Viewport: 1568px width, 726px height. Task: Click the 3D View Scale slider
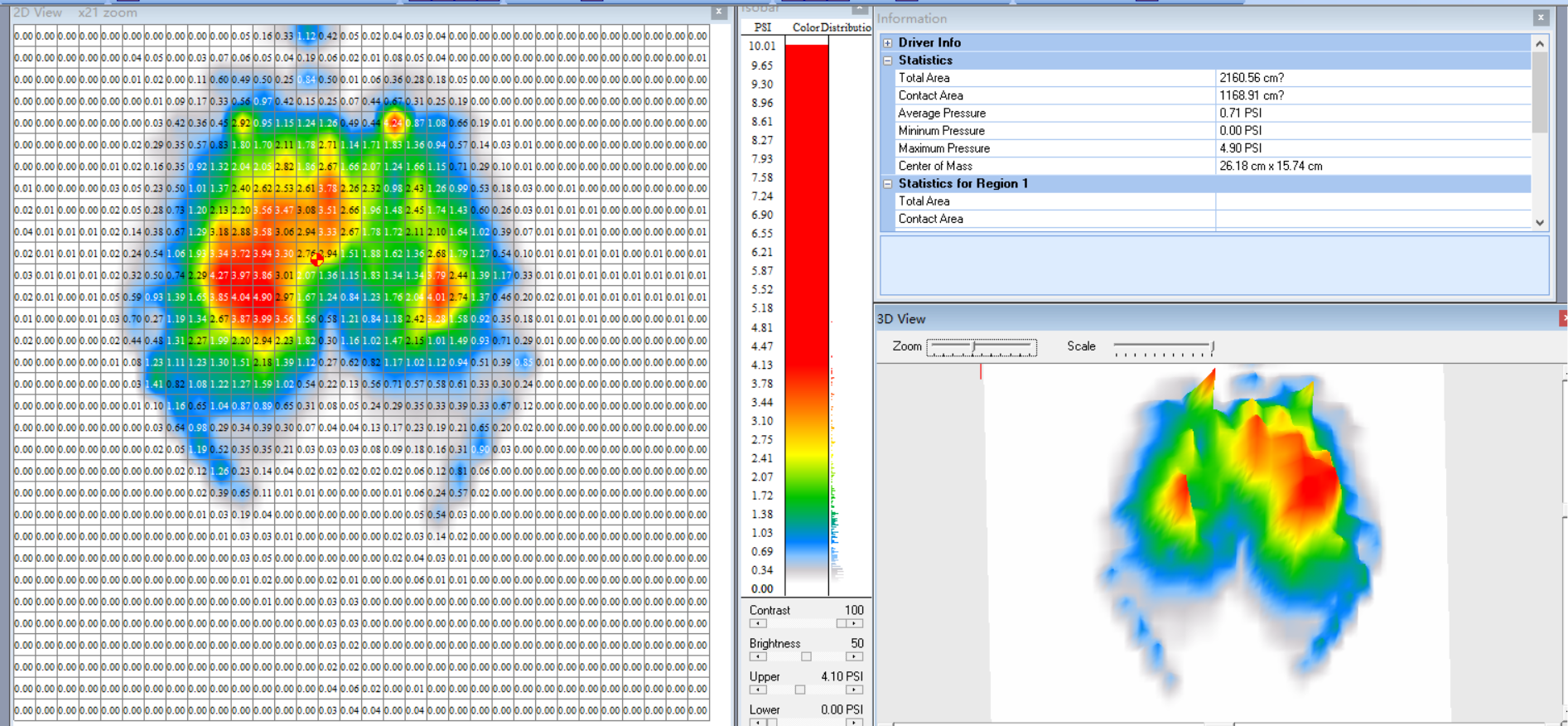[x=1163, y=346]
